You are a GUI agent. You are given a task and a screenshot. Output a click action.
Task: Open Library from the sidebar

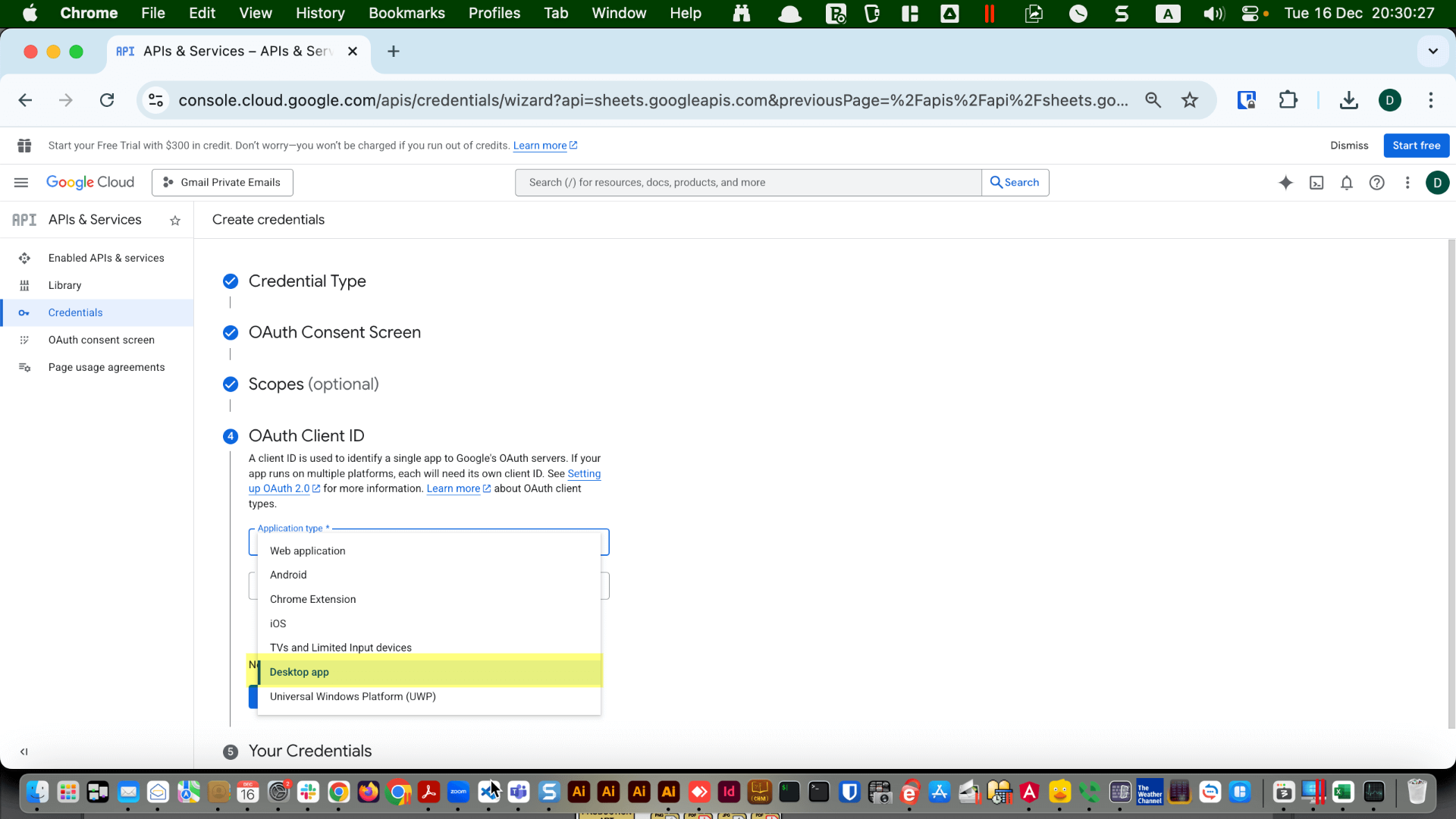(64, 284)
